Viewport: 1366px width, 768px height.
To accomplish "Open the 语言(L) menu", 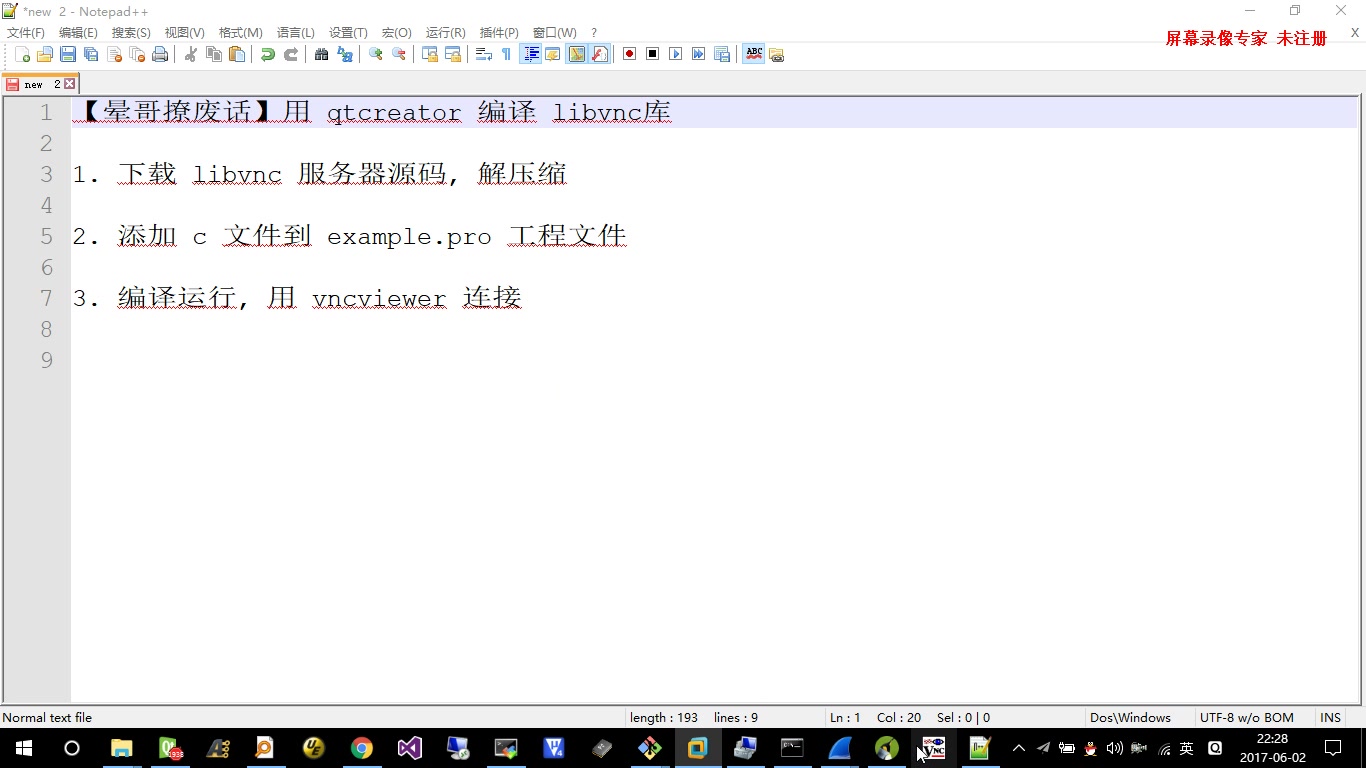I will tap(296, 33).
